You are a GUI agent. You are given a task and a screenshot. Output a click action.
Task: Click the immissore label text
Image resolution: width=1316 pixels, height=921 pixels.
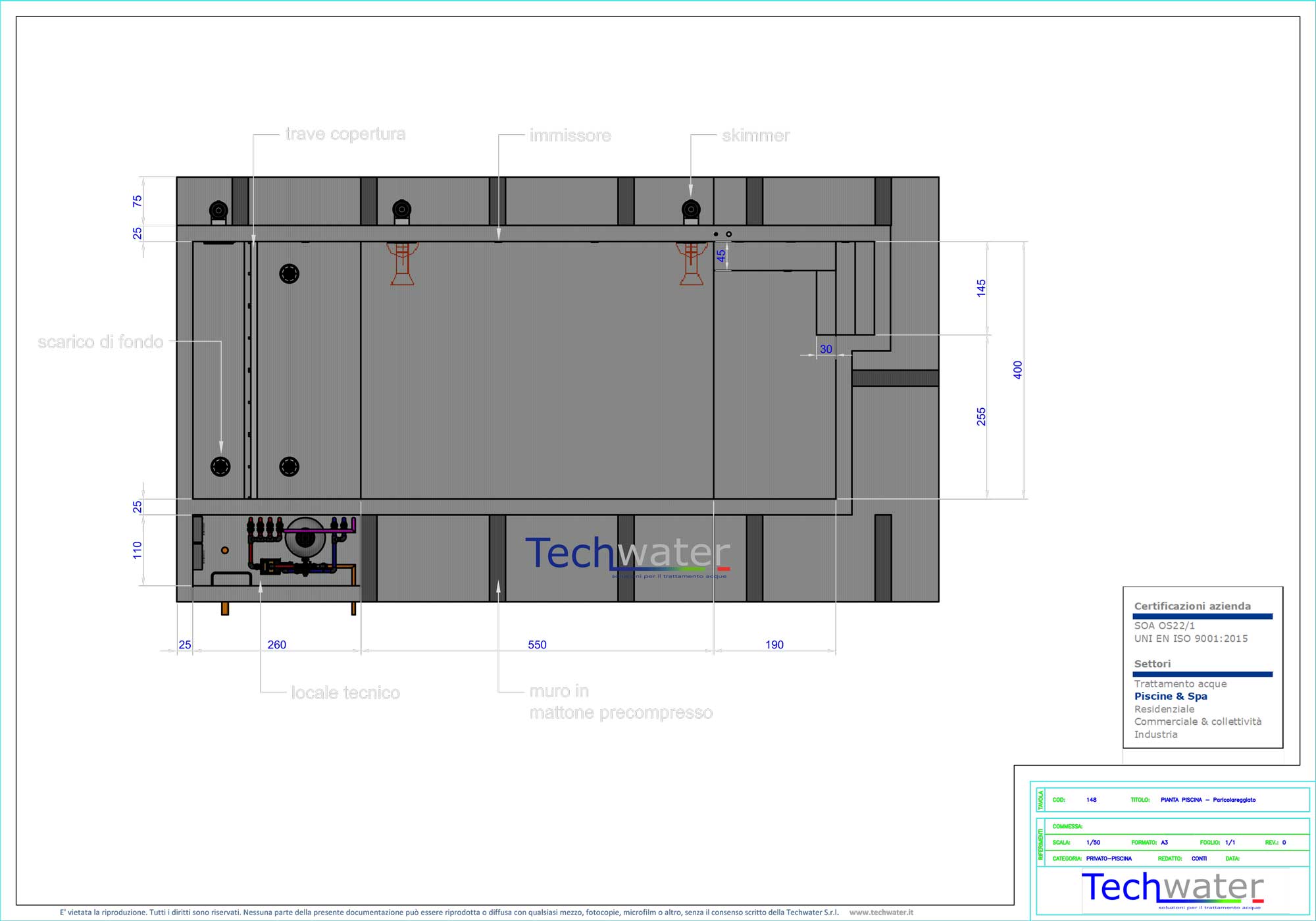coord(570,135)
